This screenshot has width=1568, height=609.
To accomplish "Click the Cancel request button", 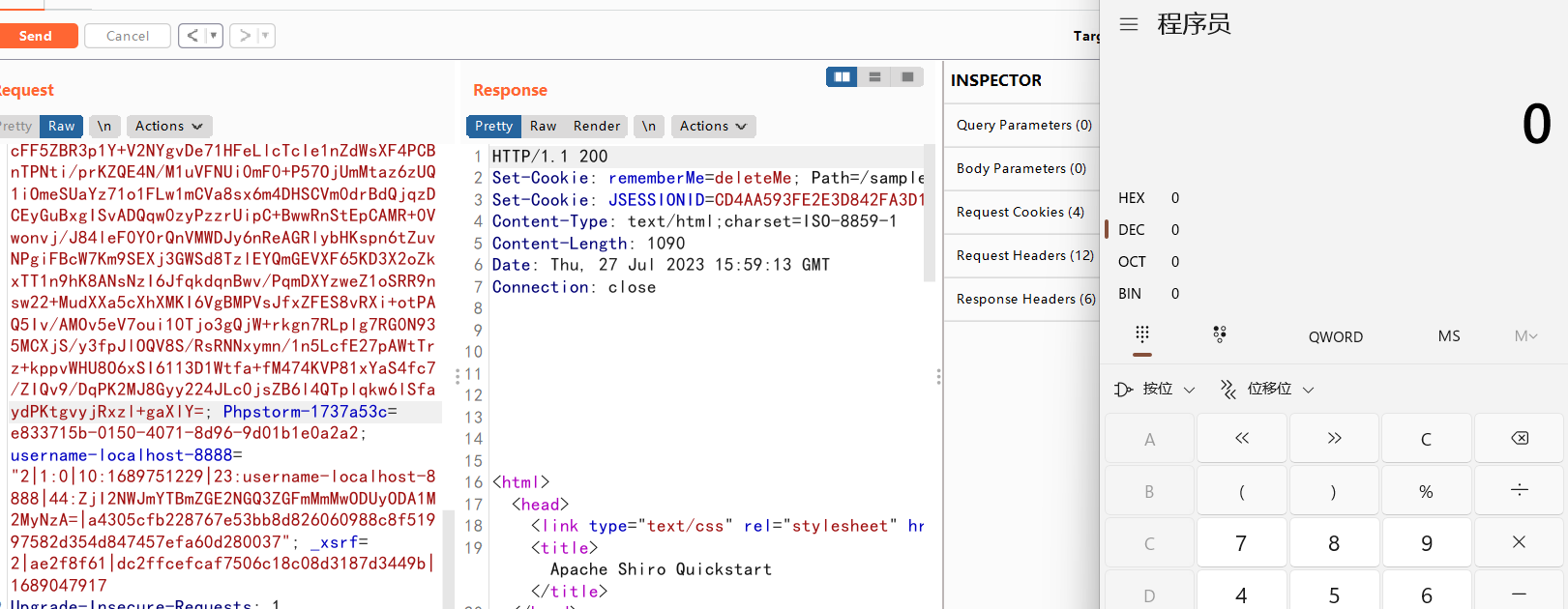I will [128, 36].
